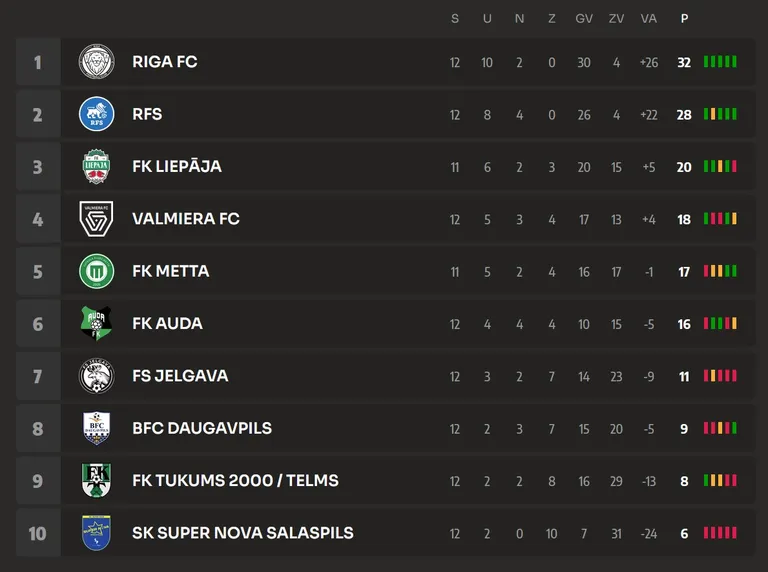Screen dimensions: 768x572
Task: Open the blue RFS club logo
Action: click(96, 114)
